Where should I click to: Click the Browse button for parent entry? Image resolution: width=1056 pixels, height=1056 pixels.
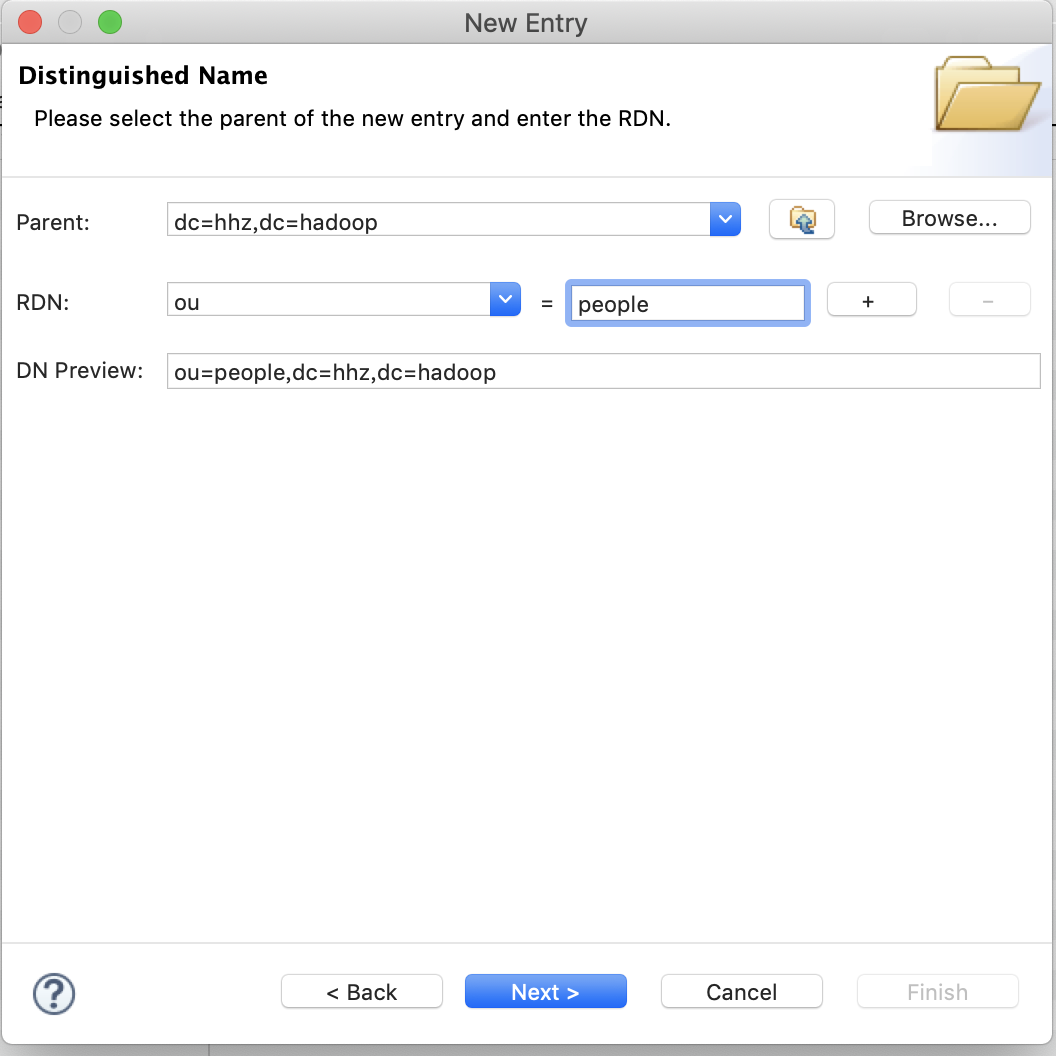coord(948,217)
